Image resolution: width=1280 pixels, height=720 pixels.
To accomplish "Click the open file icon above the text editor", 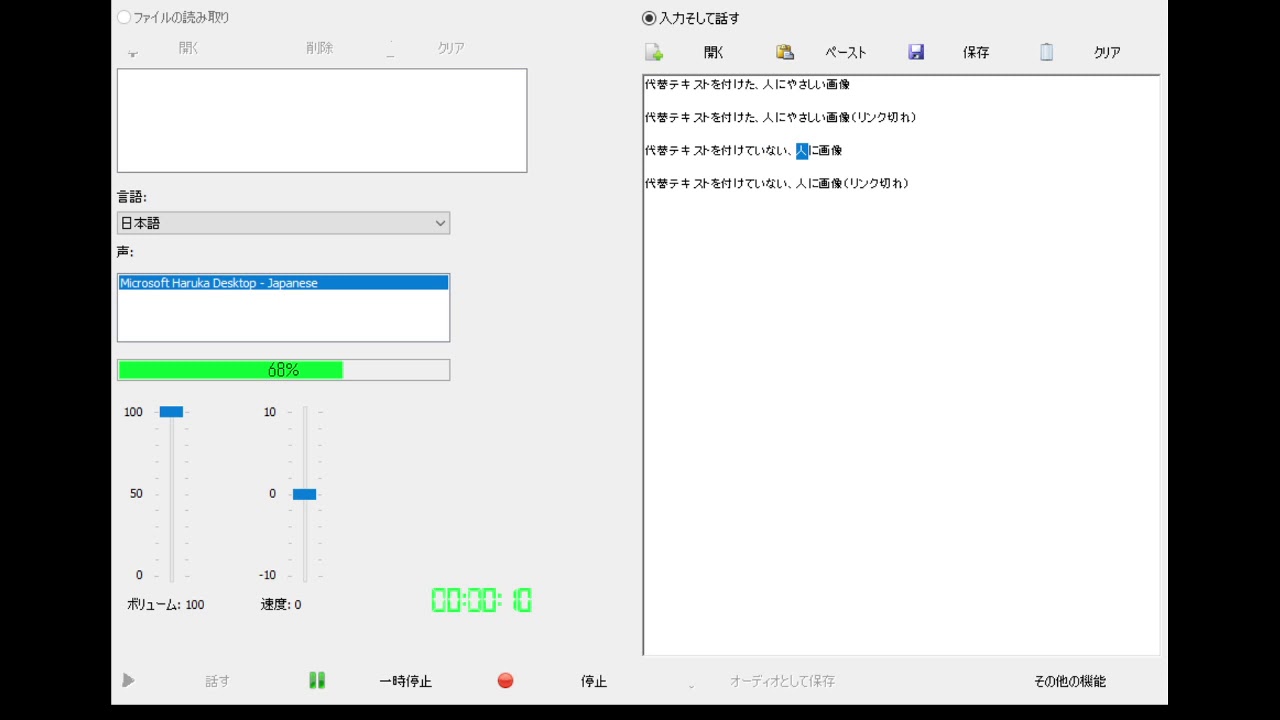I will [654, 52].
